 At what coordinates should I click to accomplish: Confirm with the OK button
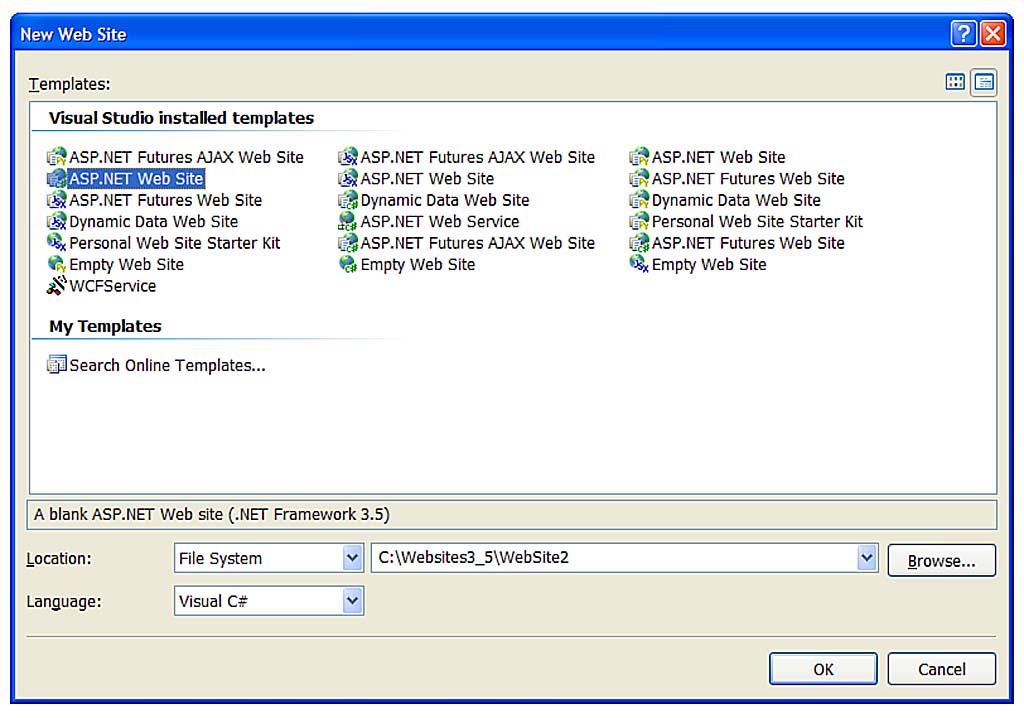pyautogui.click(x=823, y=668)
